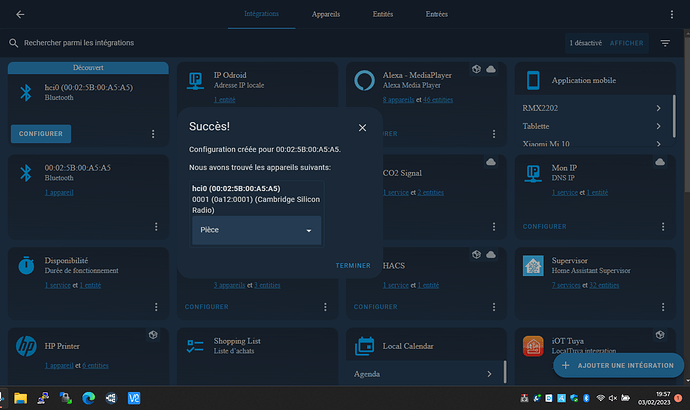Open options menu on CO2 Signal card
Viewport: 690px width, 410px height.
point(494,227)
